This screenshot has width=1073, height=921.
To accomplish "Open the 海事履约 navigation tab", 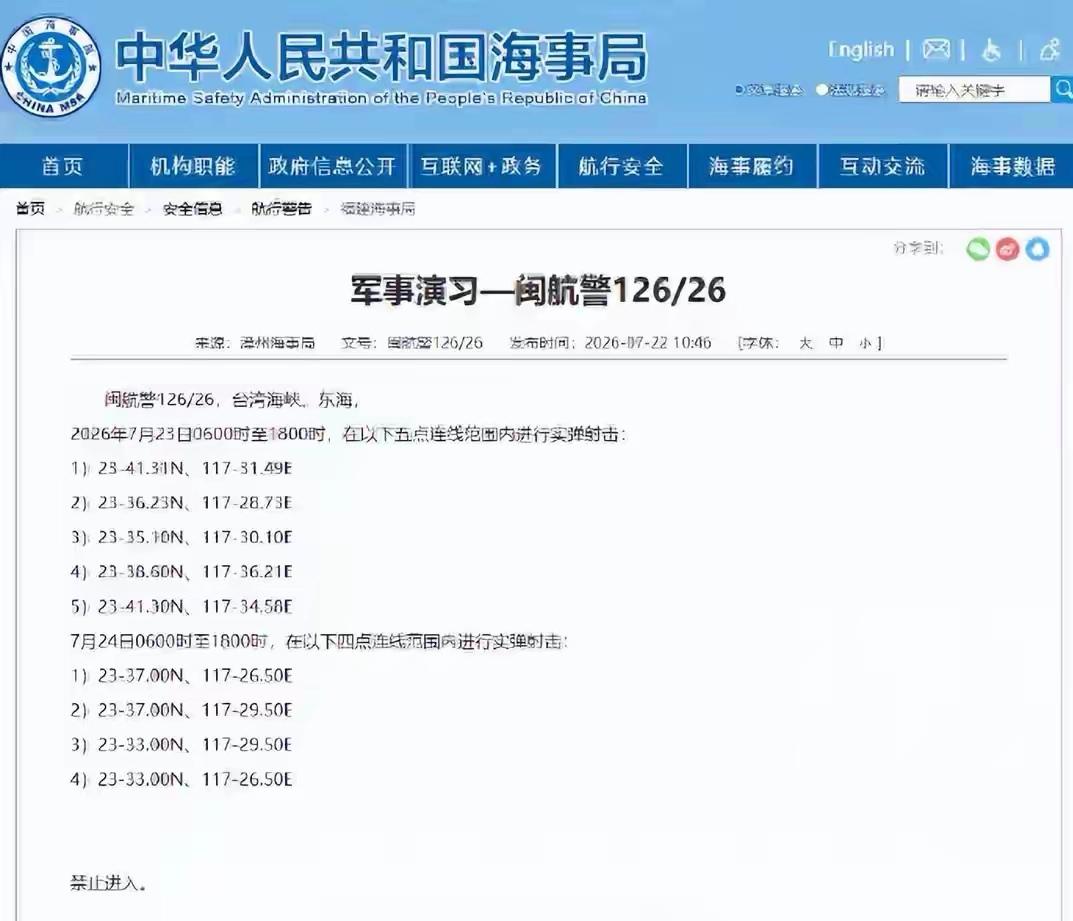I will [x=751, y=166].
